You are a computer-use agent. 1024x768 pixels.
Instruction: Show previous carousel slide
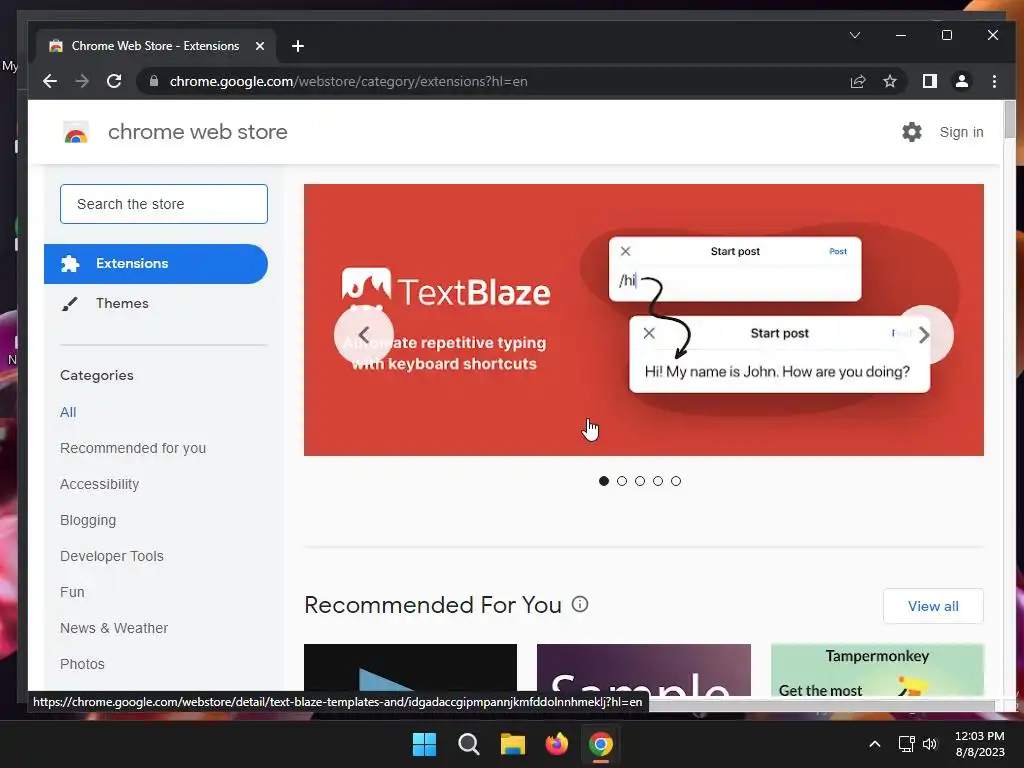364,335
